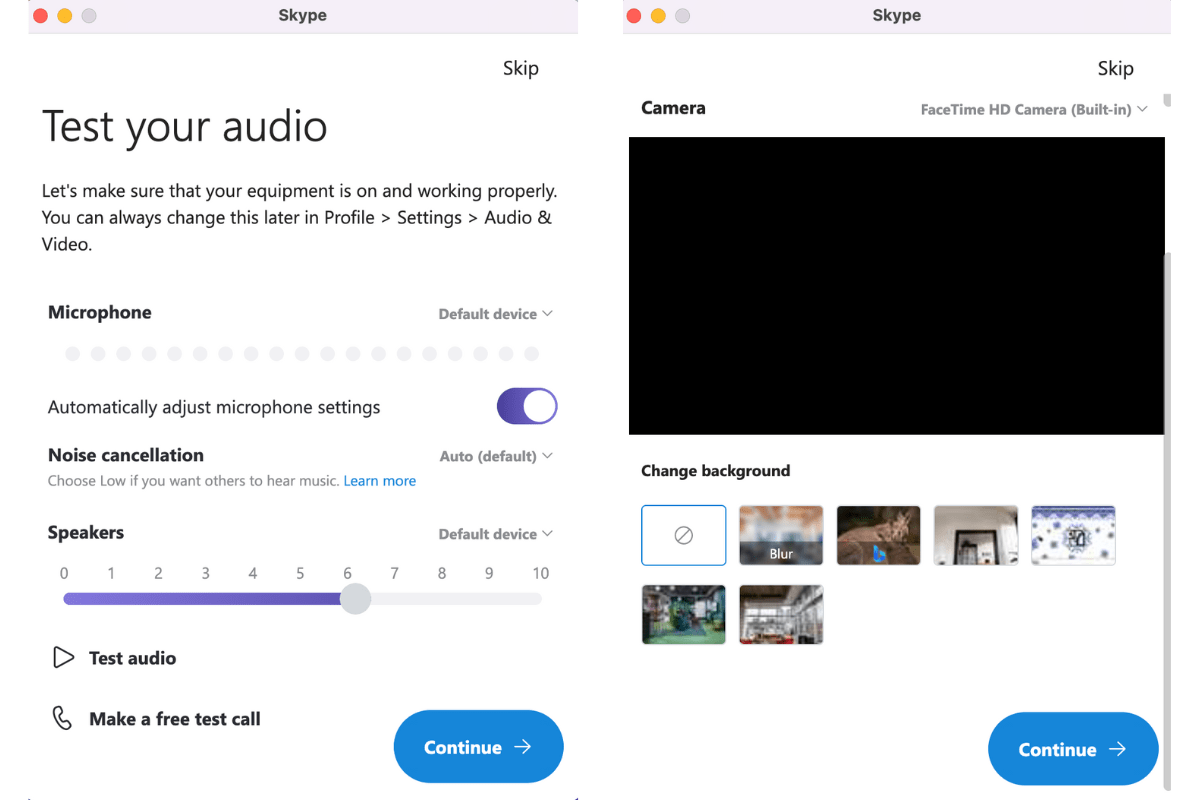Click Skip on the camera setup screen
Viewport: 1200px width, 800px height.
[1115, 68]
